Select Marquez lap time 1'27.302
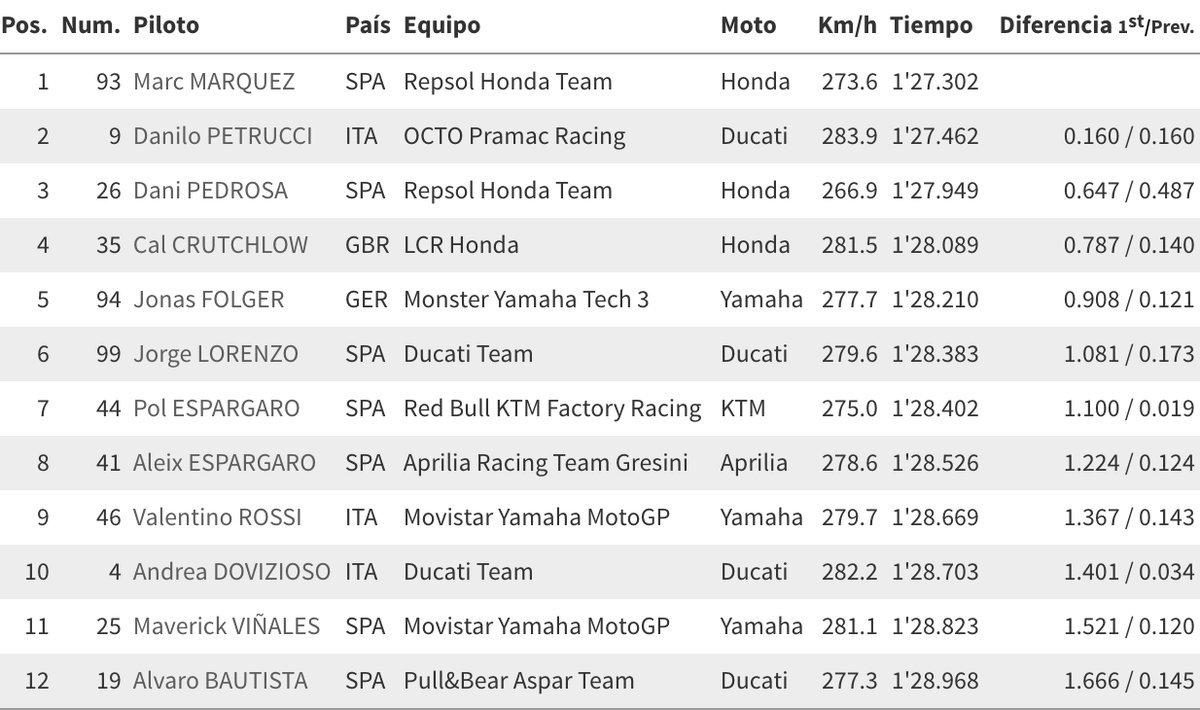Screen dimensions: 1200x710 [x=935, y=82]
